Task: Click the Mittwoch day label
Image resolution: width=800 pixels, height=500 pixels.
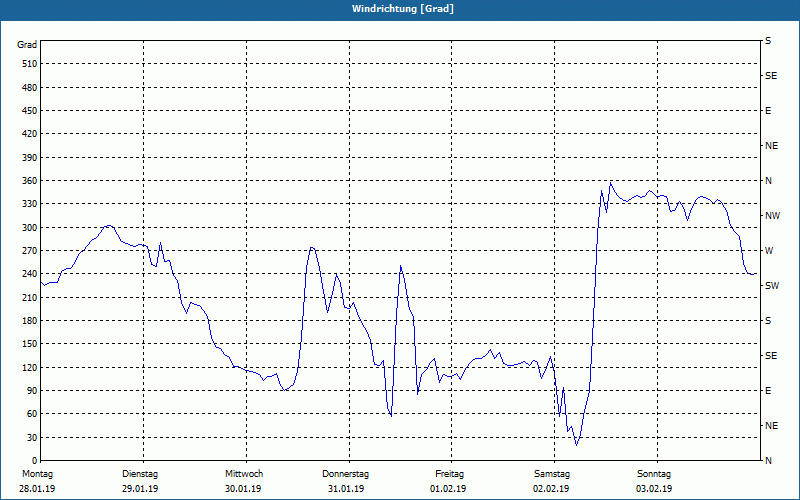Action: 244,474
